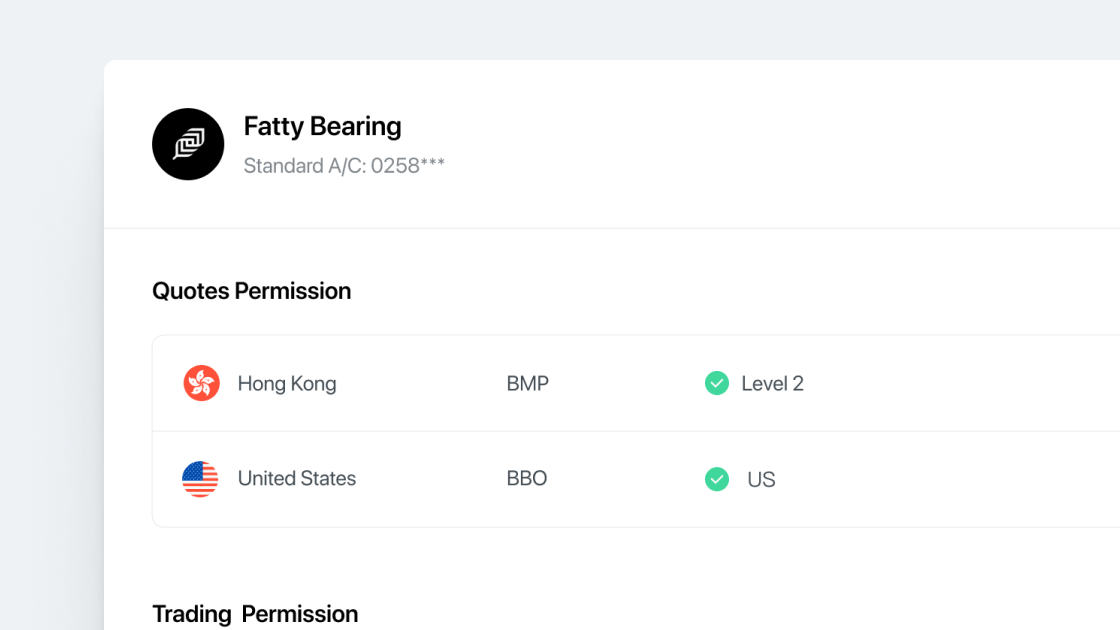Open the Trading Permission section heading

coord(255,613)
